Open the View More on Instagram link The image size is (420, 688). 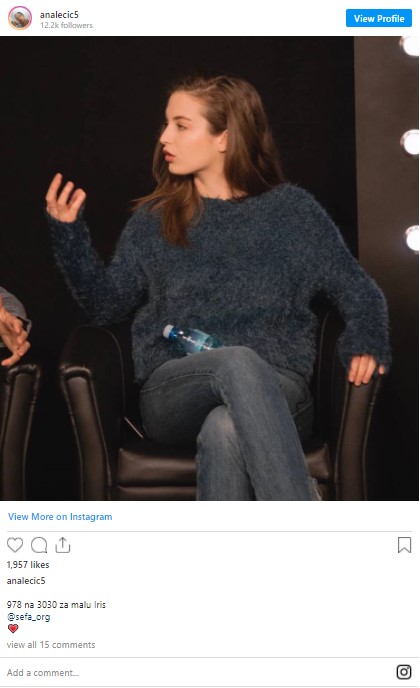tap(60, 516)
